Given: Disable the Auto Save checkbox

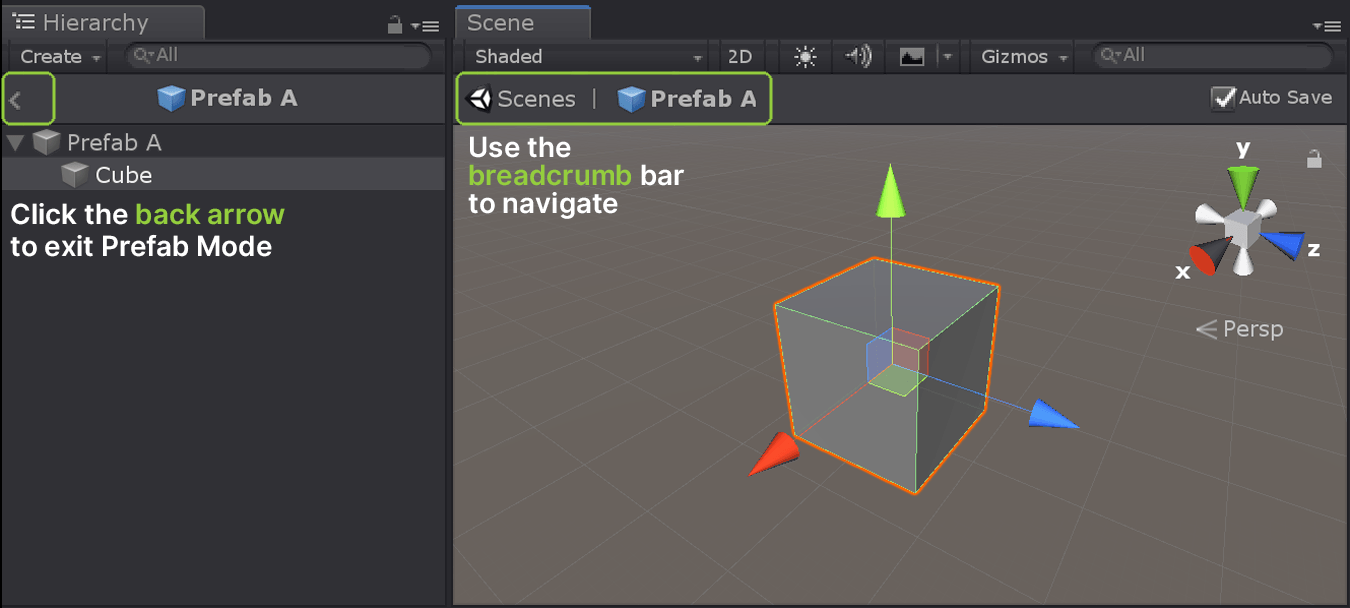Looking at the screenshot, I should [1222, 98].
